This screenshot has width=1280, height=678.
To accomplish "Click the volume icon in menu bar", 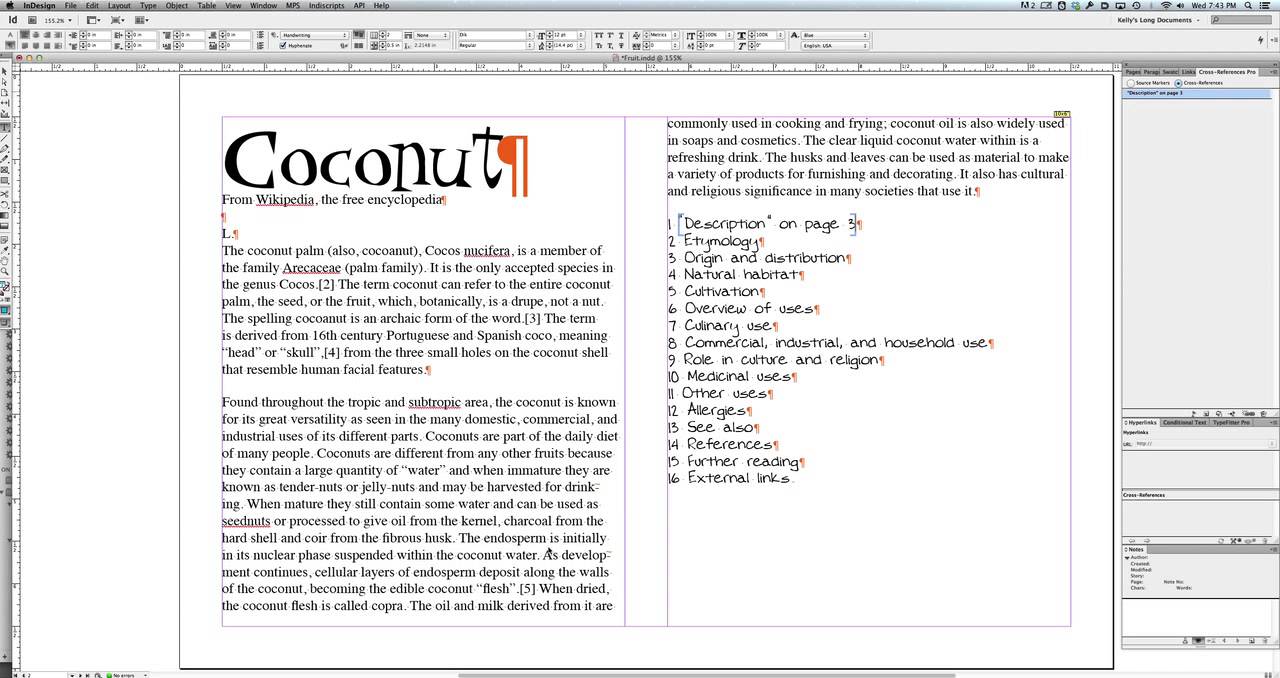I will 1182,5.
